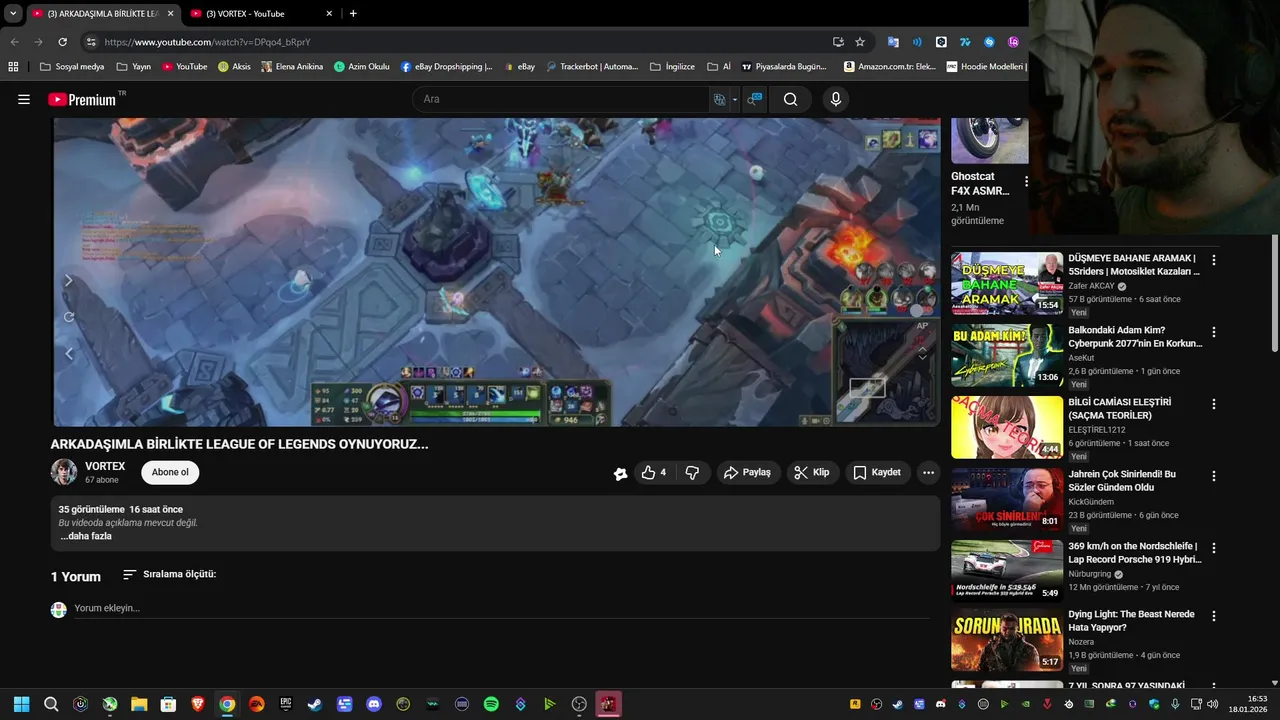This screenshot has height=720, width=1280.
Task: Start voice search with microphone icon
Action: tap(836, 99)
